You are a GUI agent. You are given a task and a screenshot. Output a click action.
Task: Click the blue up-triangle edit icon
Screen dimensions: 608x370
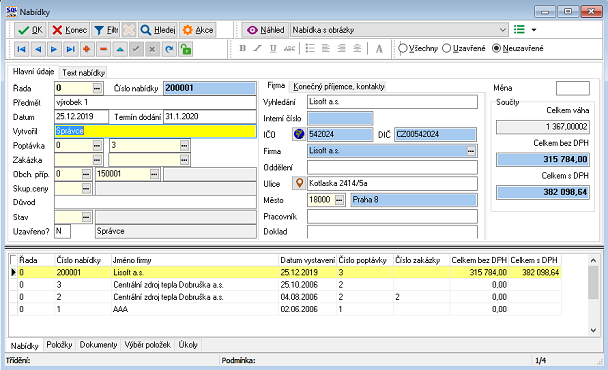[x=120, y=49]
